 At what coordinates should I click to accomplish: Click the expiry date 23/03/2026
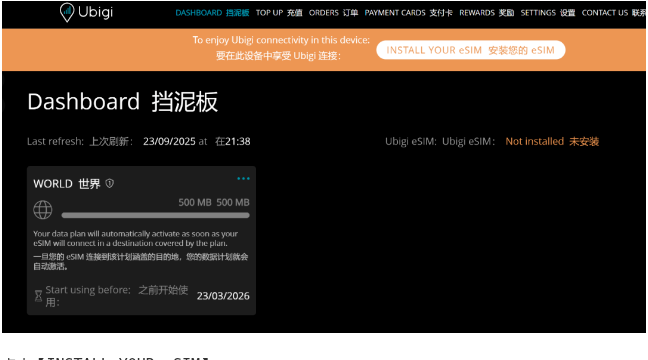coord(223,296)
